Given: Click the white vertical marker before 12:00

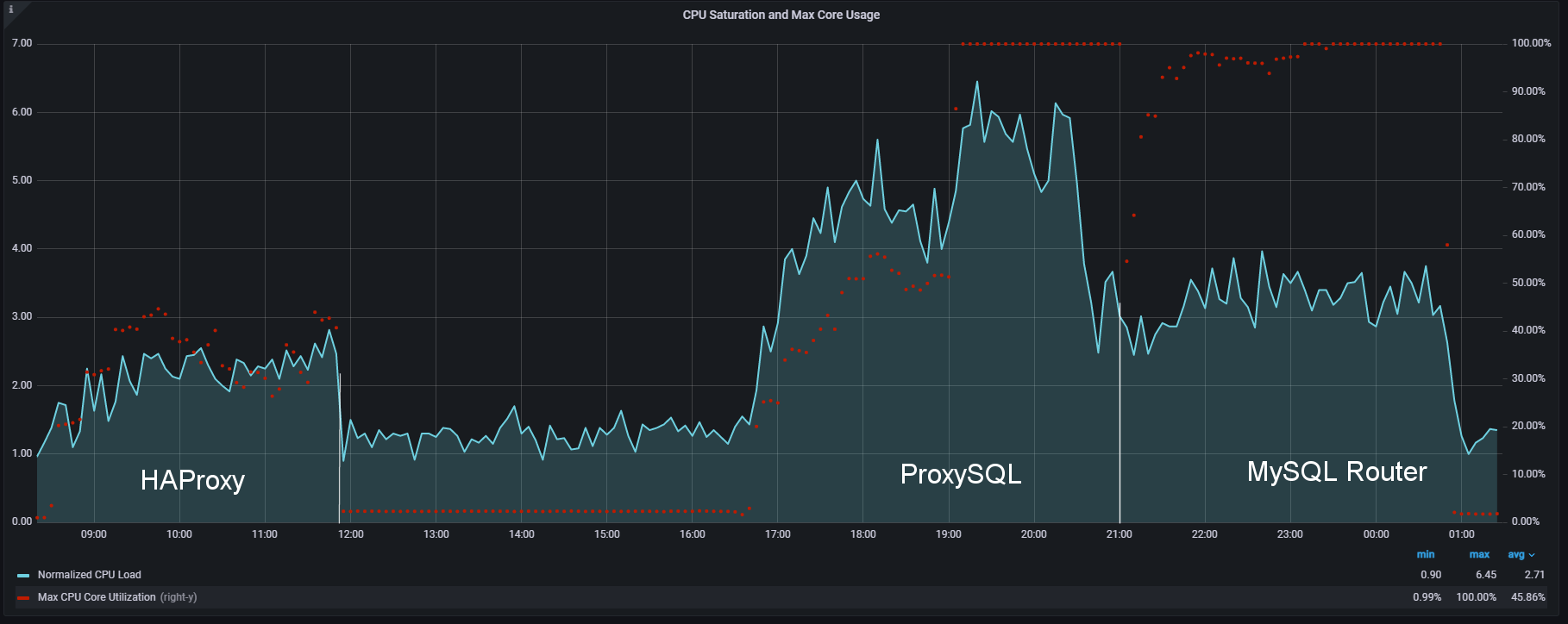Looking at the screenshot, I should tap(340, 448).
